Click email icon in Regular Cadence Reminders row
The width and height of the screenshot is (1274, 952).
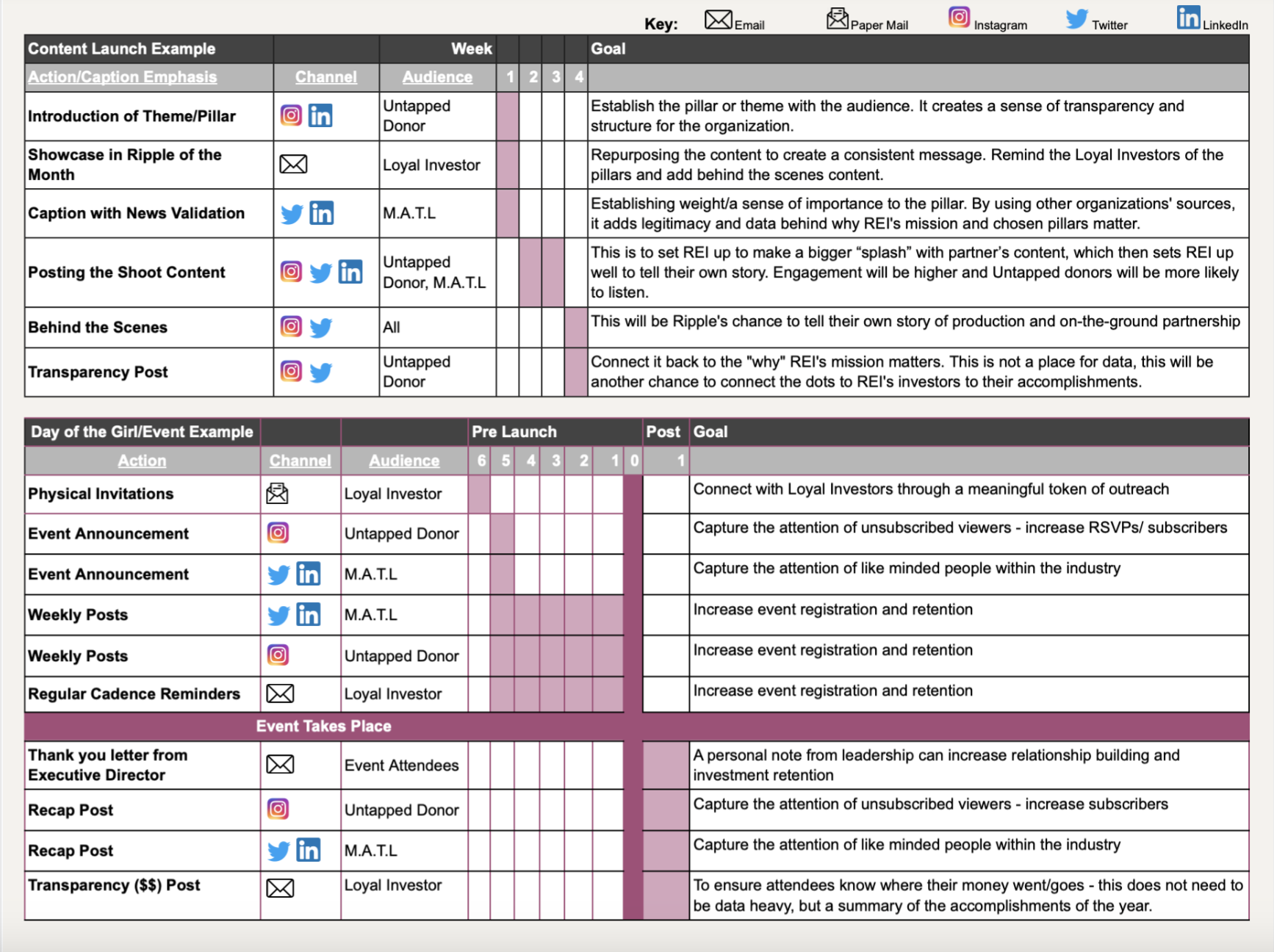point(280,693)
